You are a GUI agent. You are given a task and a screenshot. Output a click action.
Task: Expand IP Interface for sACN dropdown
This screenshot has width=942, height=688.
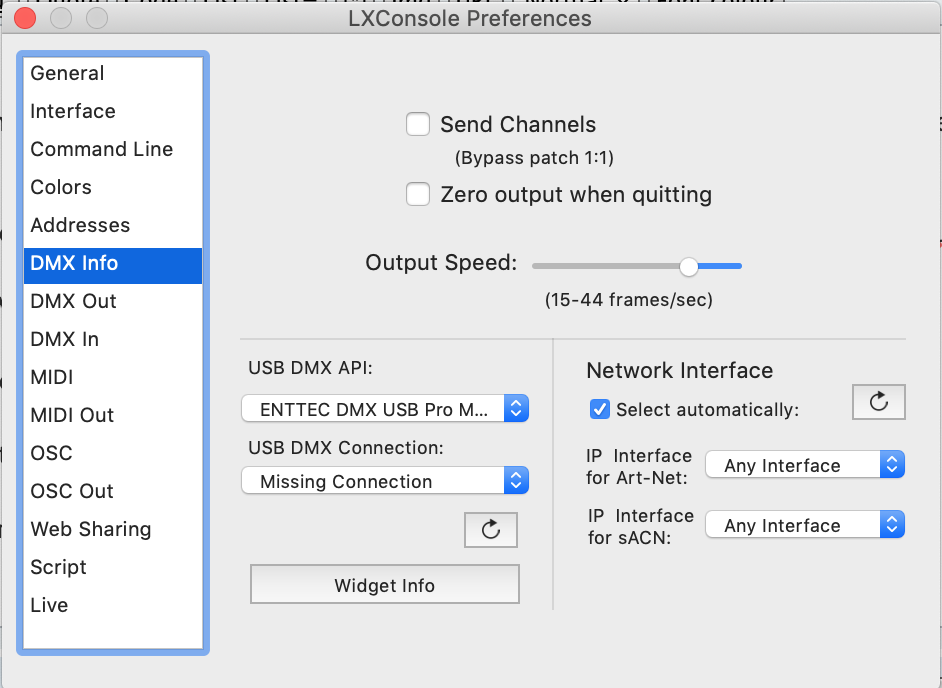click(805, 525)
